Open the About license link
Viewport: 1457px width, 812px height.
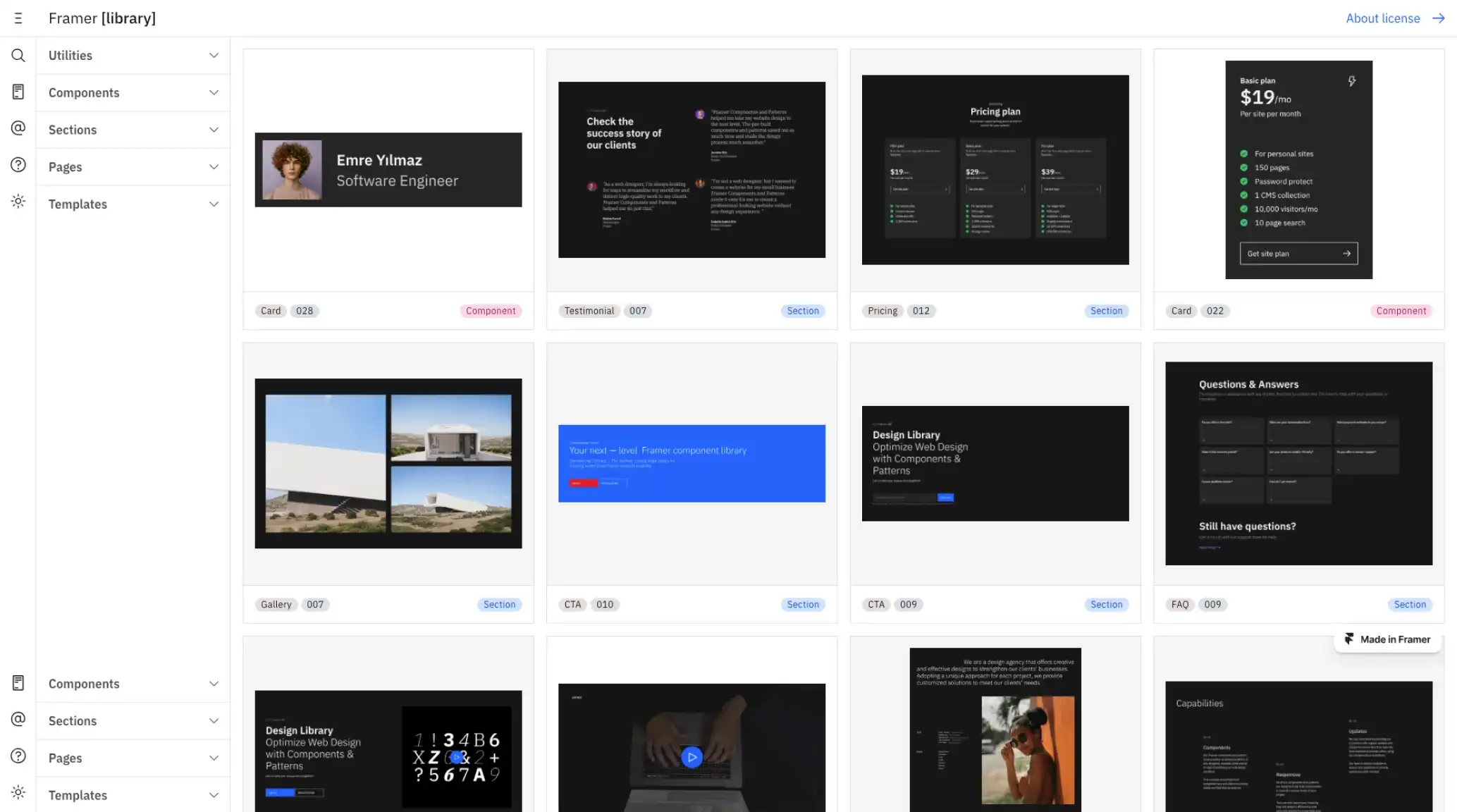click(x=1383, y=18)
